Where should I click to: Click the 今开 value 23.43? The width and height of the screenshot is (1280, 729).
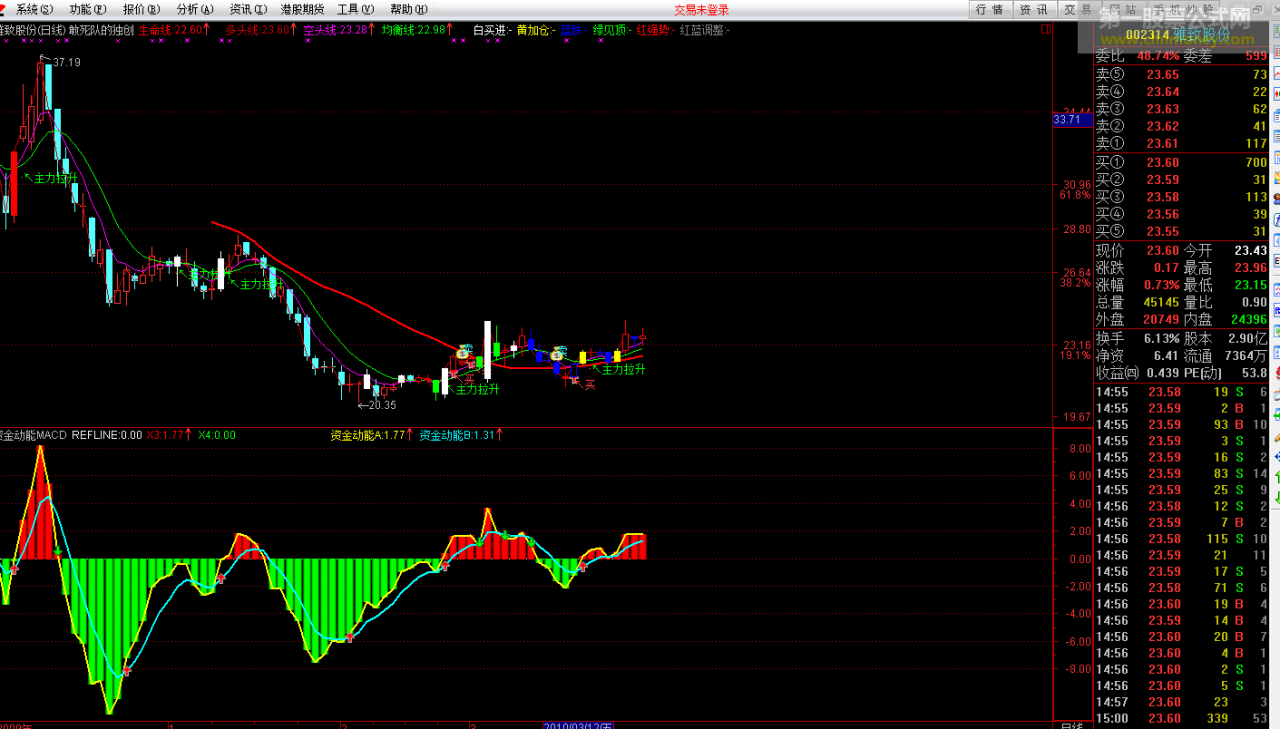1250,250
